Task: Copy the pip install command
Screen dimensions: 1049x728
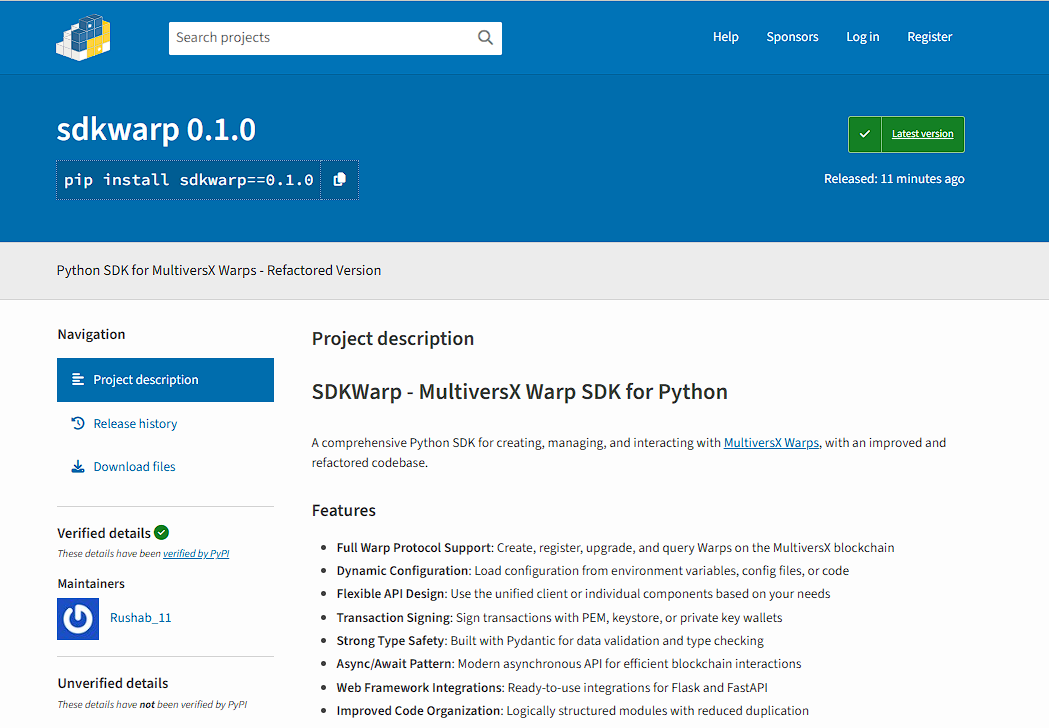Action: [339, 179]
